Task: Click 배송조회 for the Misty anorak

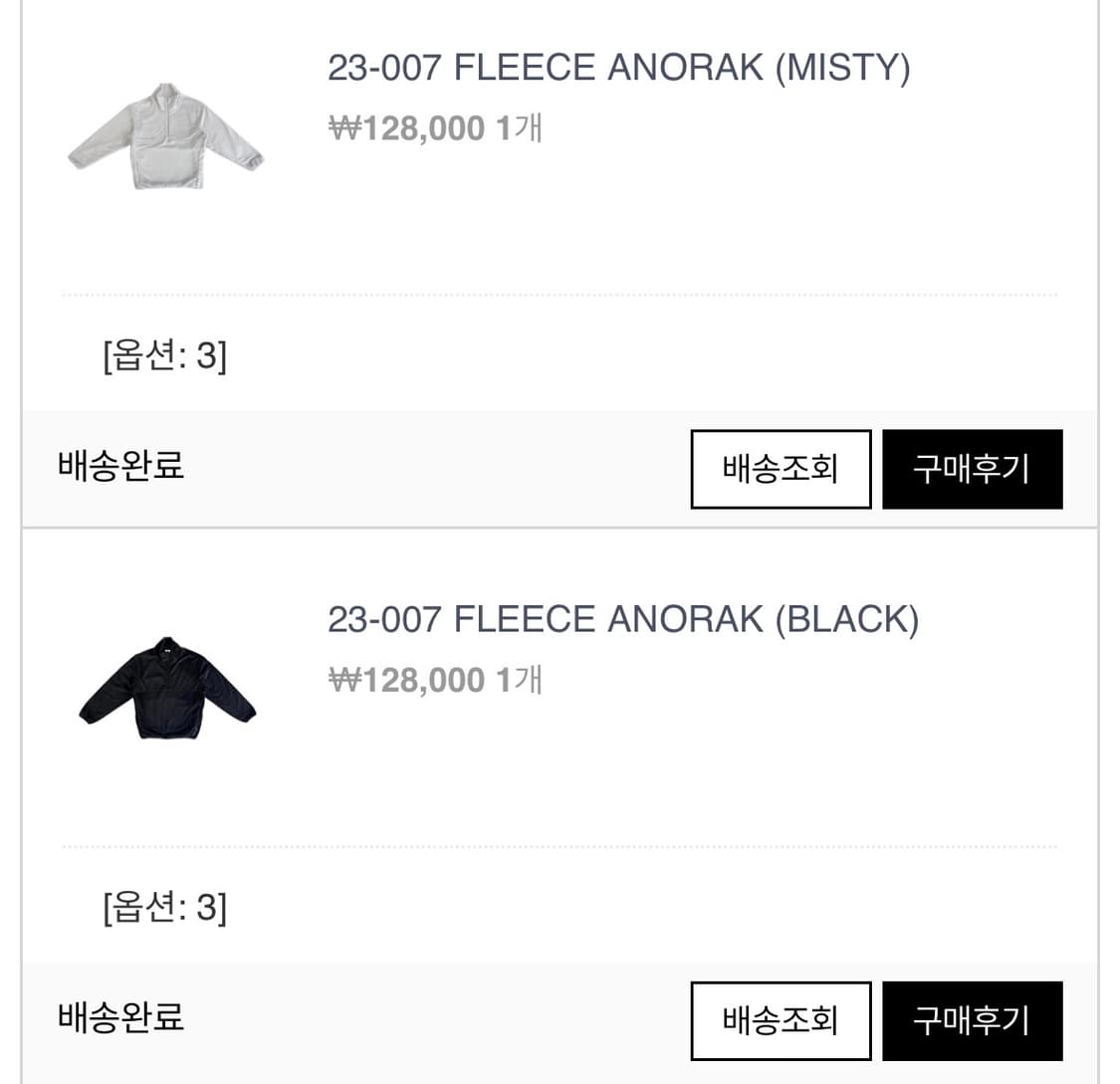Action: (x=781, y=469)
